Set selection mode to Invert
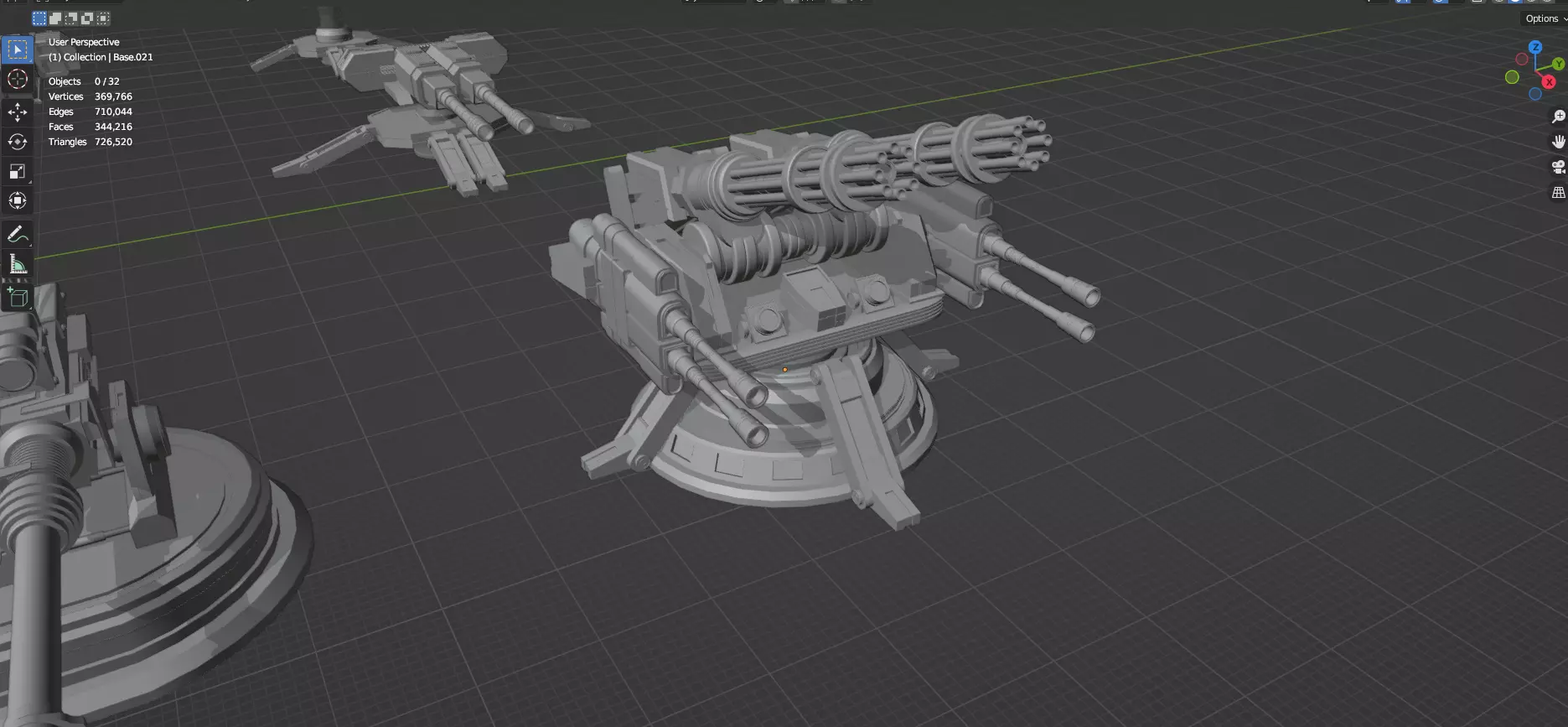The image size is (1568, 727). [87, 18]
